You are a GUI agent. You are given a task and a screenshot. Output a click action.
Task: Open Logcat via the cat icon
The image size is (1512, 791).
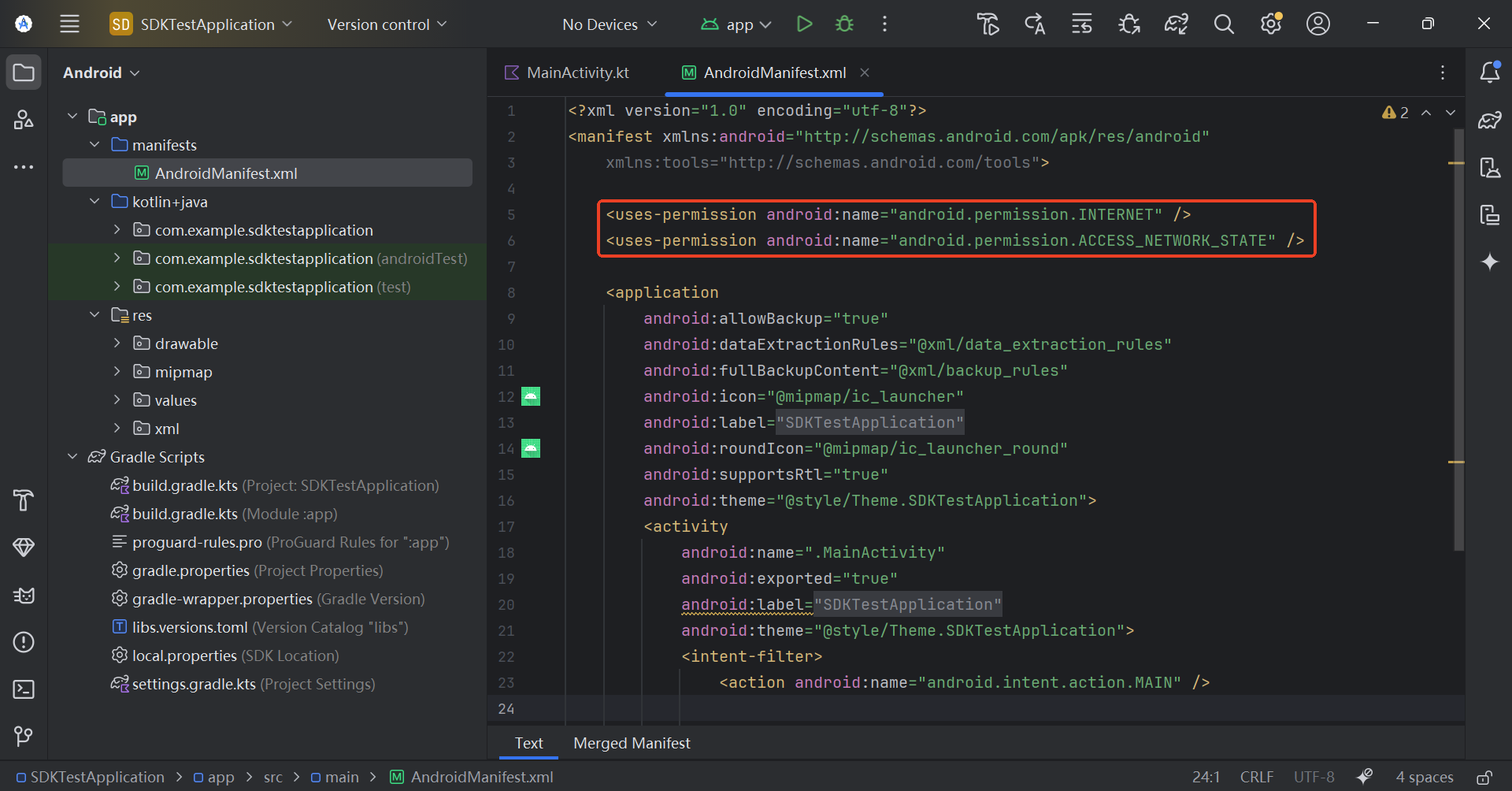[x=24, y=596]
